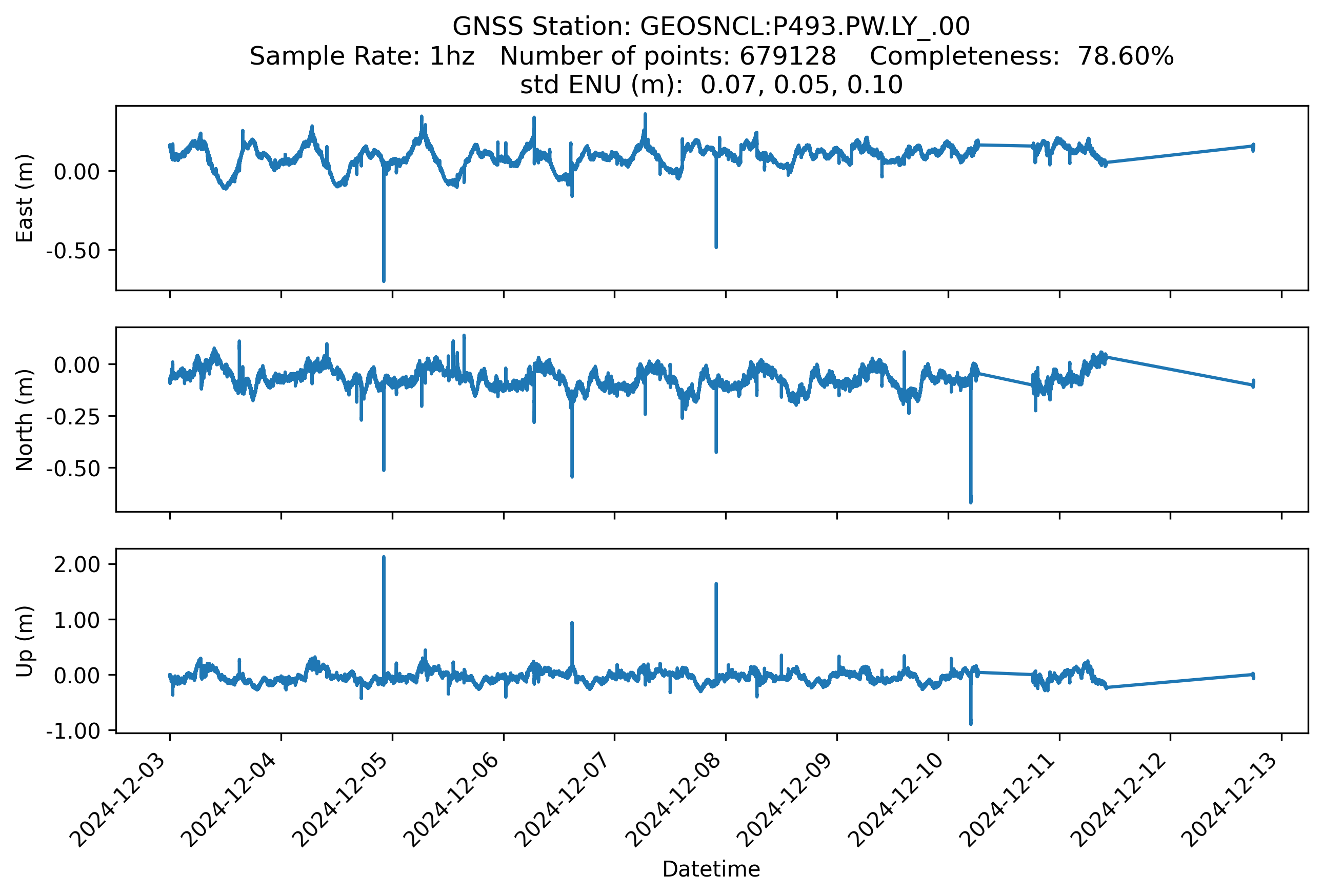Click the std ENU values line
The width and height of the screenshot is (1323, 896).
[x=711, y=85]
